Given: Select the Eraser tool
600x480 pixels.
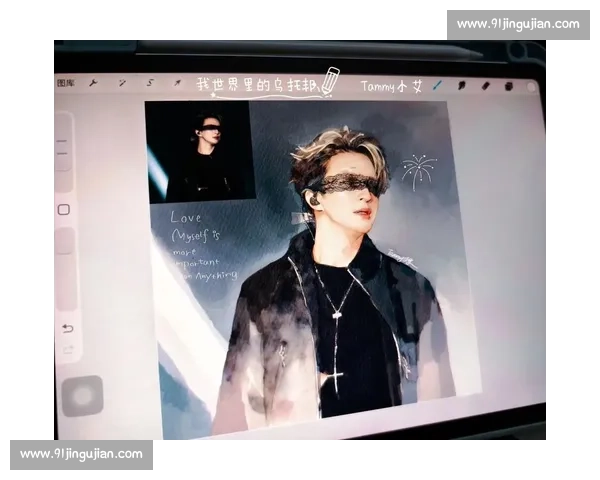Looking at the screenshot, I should click(486, 86).
